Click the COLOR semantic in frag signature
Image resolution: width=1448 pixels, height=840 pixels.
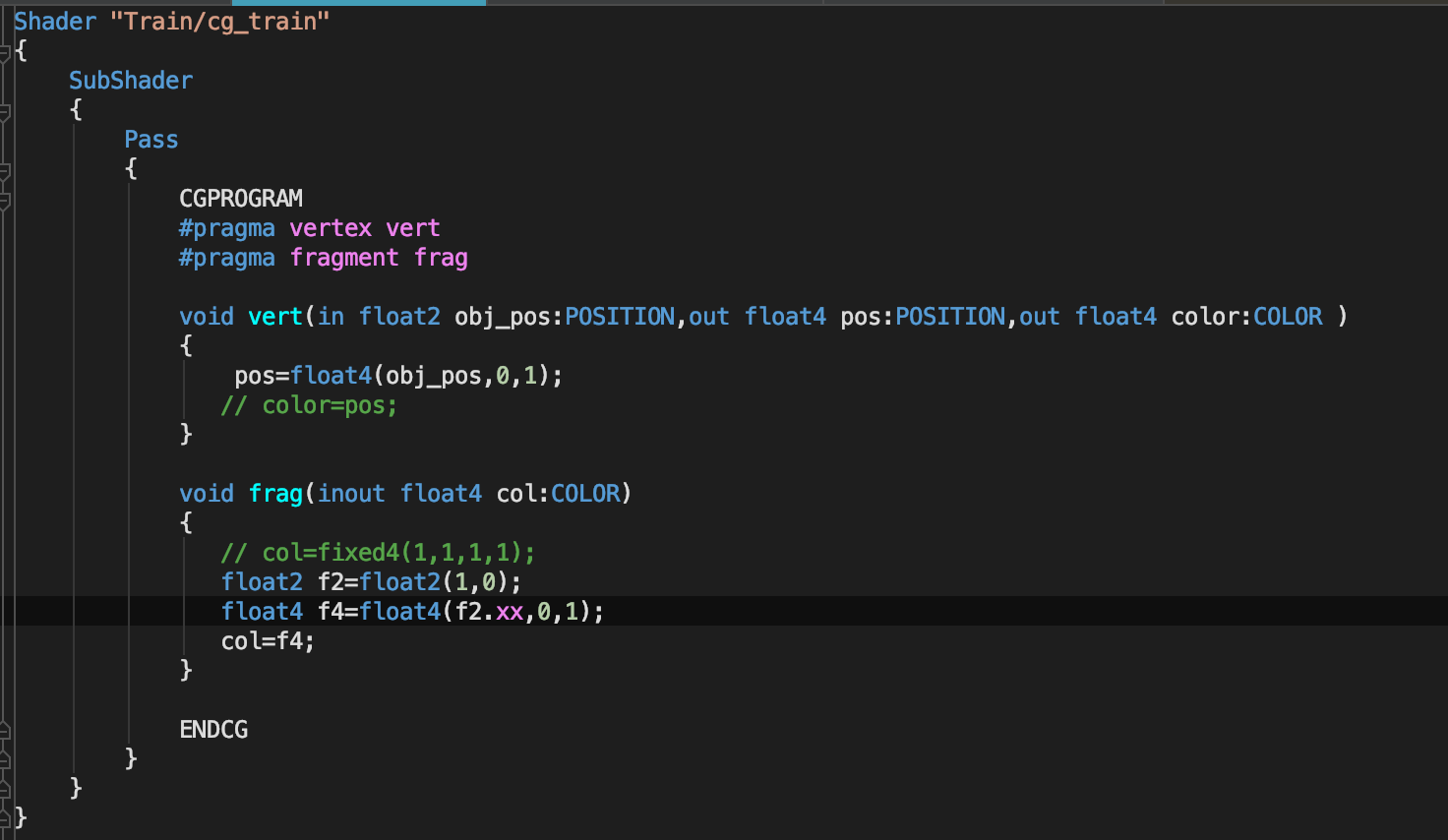(x=585, y=494)
